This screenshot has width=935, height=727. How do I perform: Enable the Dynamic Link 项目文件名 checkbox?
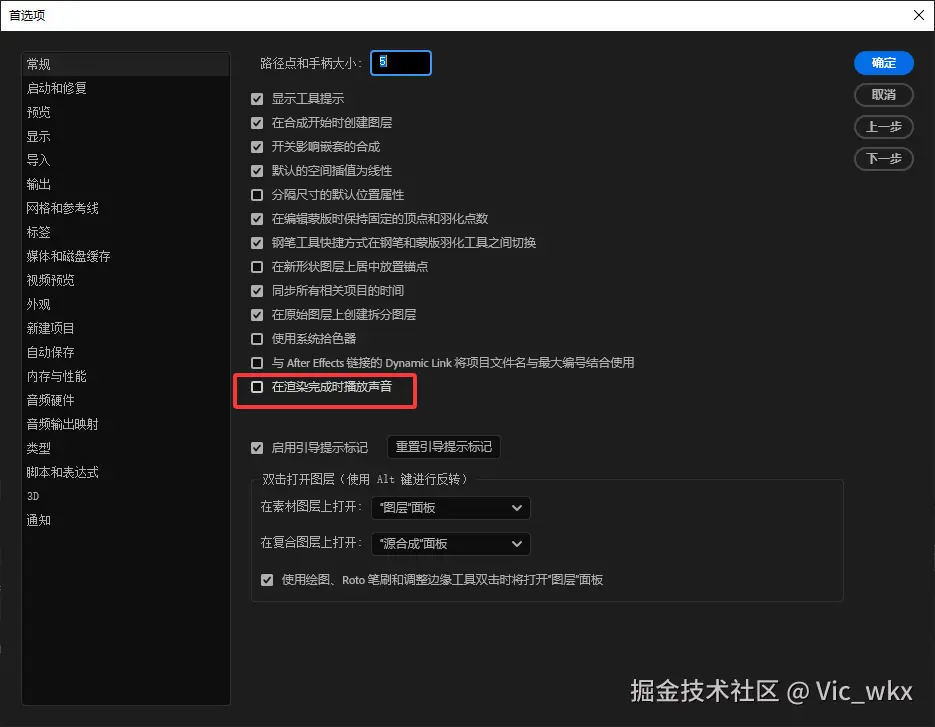pyautogui.click(x=257, y=363)
